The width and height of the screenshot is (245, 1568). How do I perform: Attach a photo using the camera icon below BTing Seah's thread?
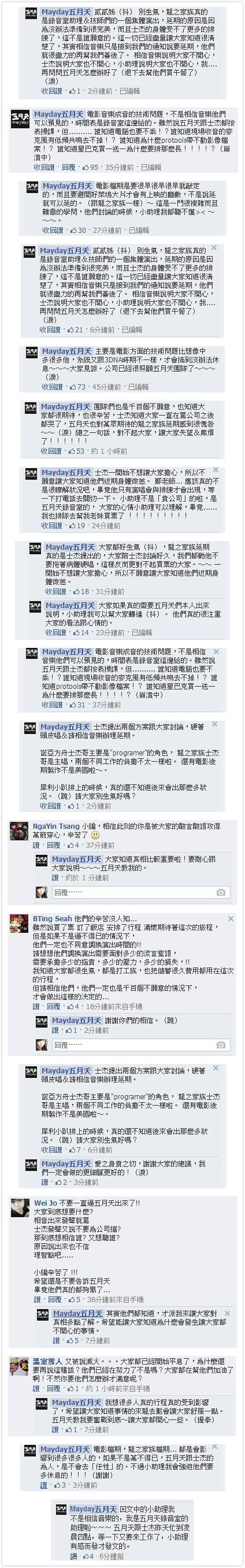(221, 1045)
